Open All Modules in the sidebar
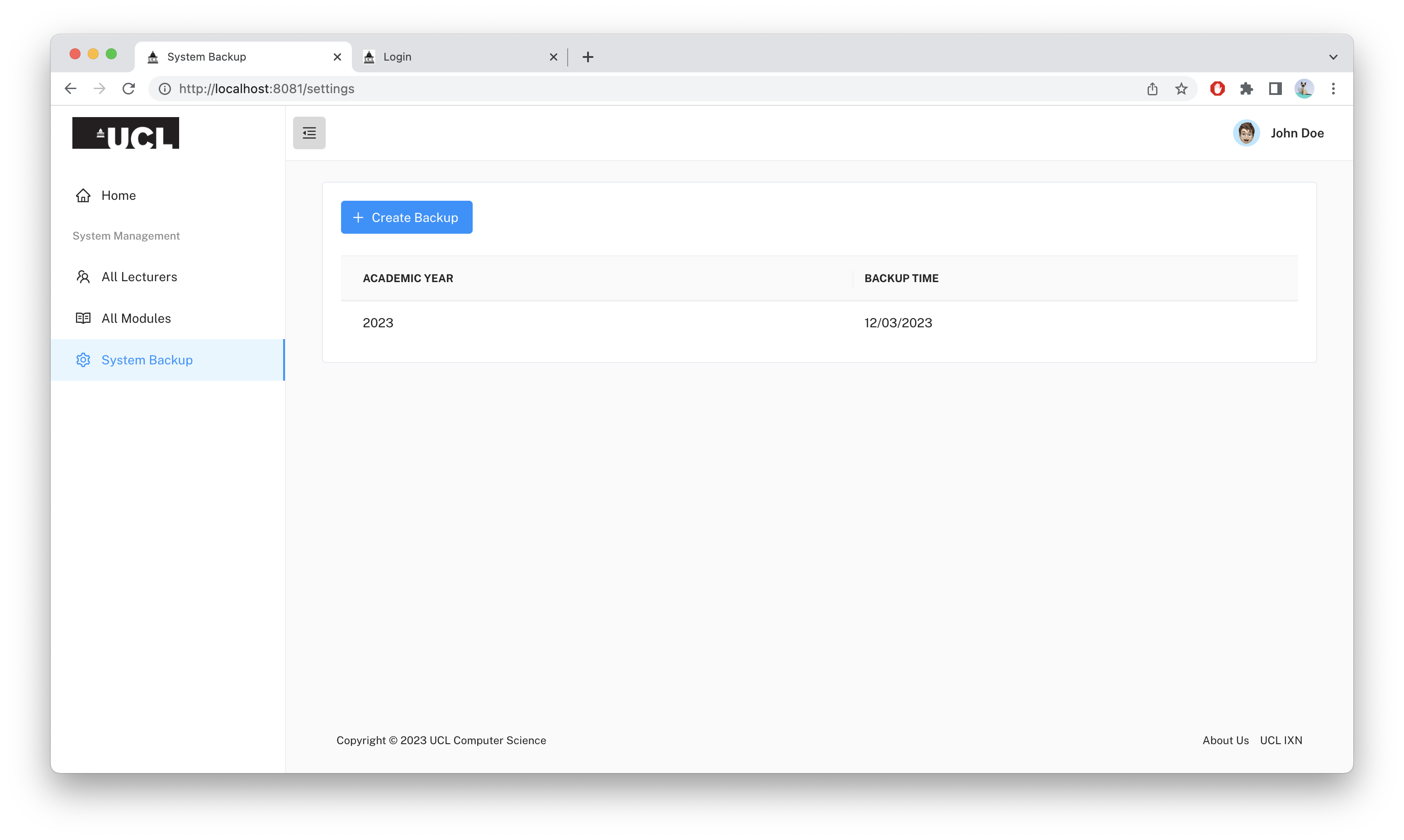The width and height of the screenshot is (1404, 840). tap(167, 318)
